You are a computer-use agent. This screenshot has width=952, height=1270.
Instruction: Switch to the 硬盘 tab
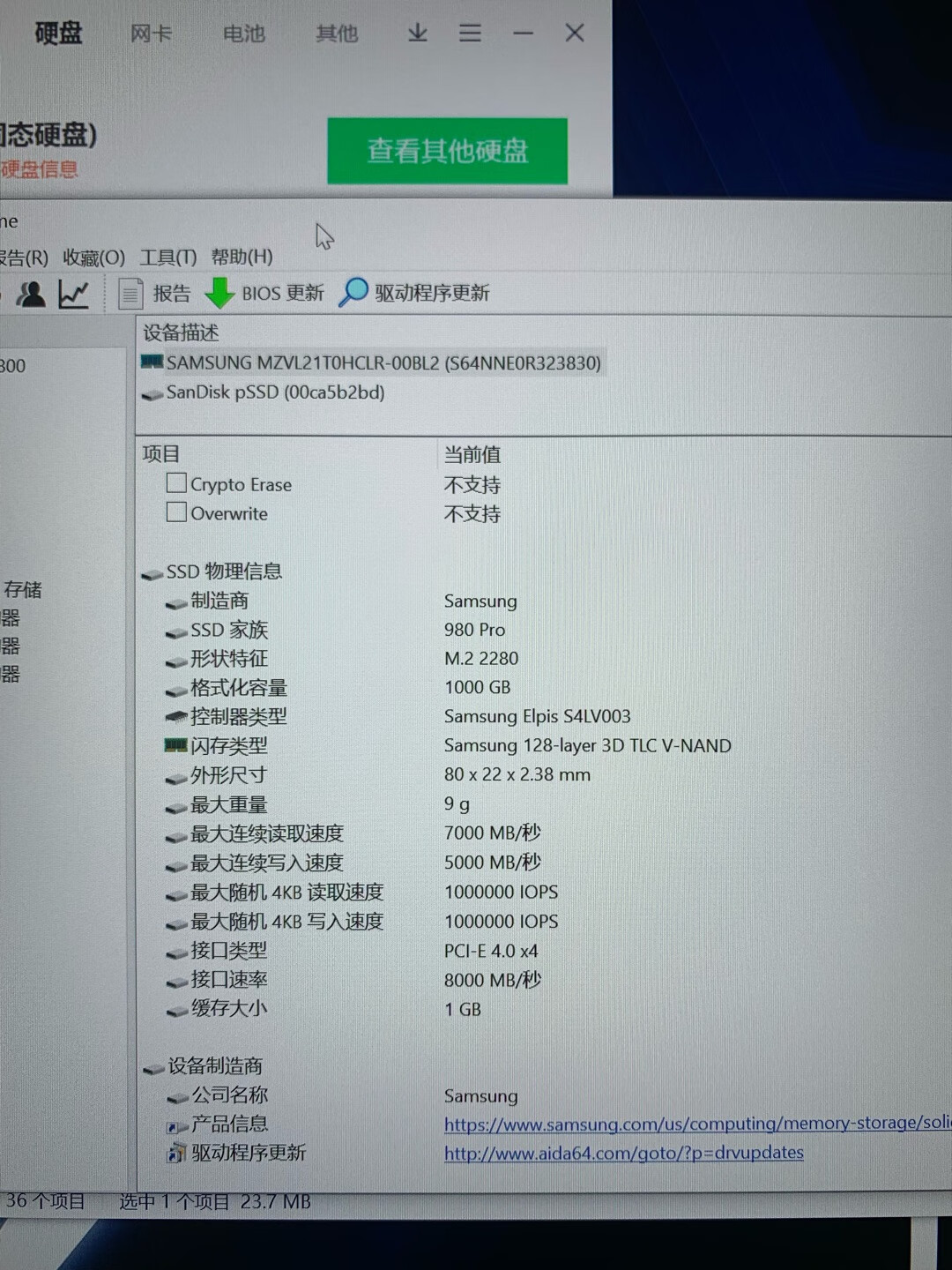(x=58, y=34)
